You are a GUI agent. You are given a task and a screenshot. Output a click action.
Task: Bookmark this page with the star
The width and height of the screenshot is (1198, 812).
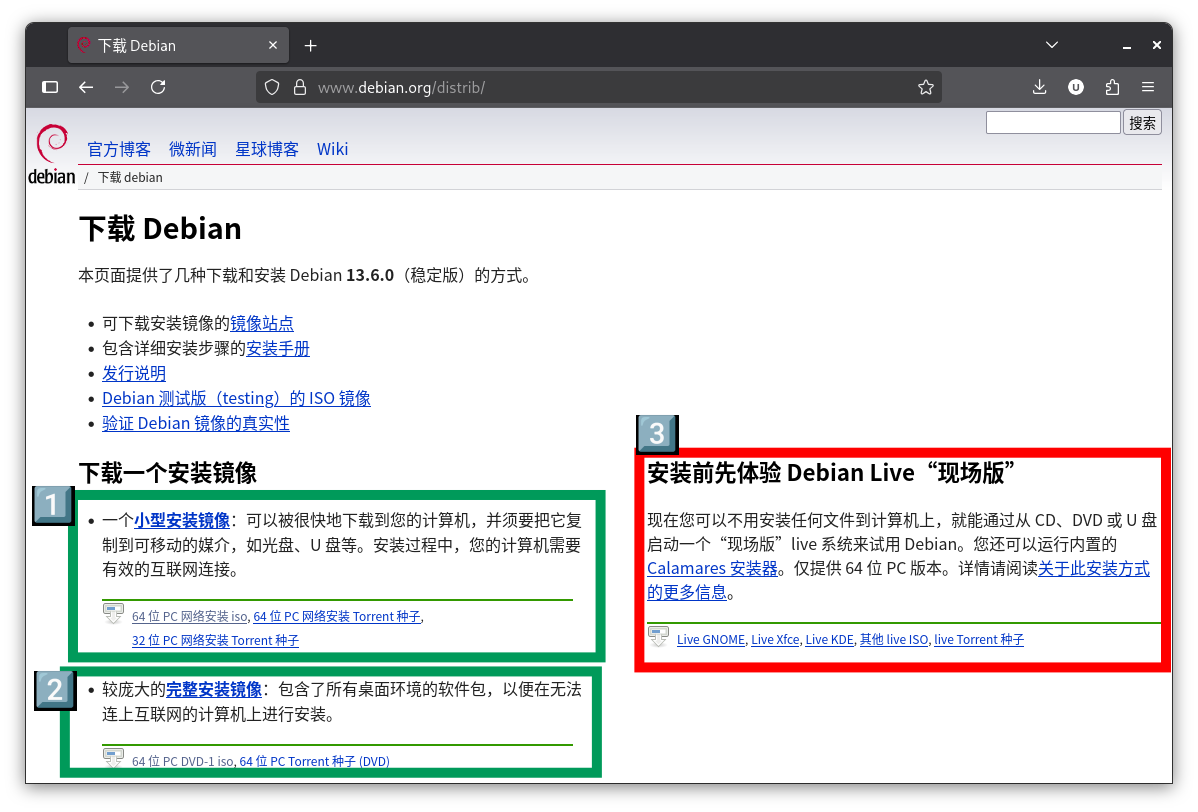pos(926,87)
